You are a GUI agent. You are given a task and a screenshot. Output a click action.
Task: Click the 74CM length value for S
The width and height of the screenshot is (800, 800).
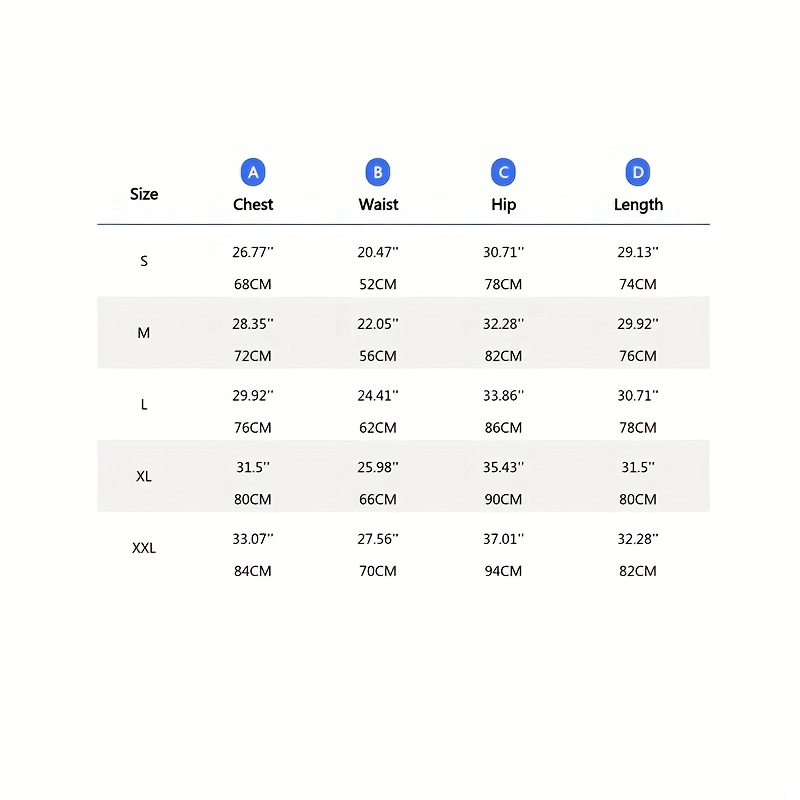click(638, 284)
